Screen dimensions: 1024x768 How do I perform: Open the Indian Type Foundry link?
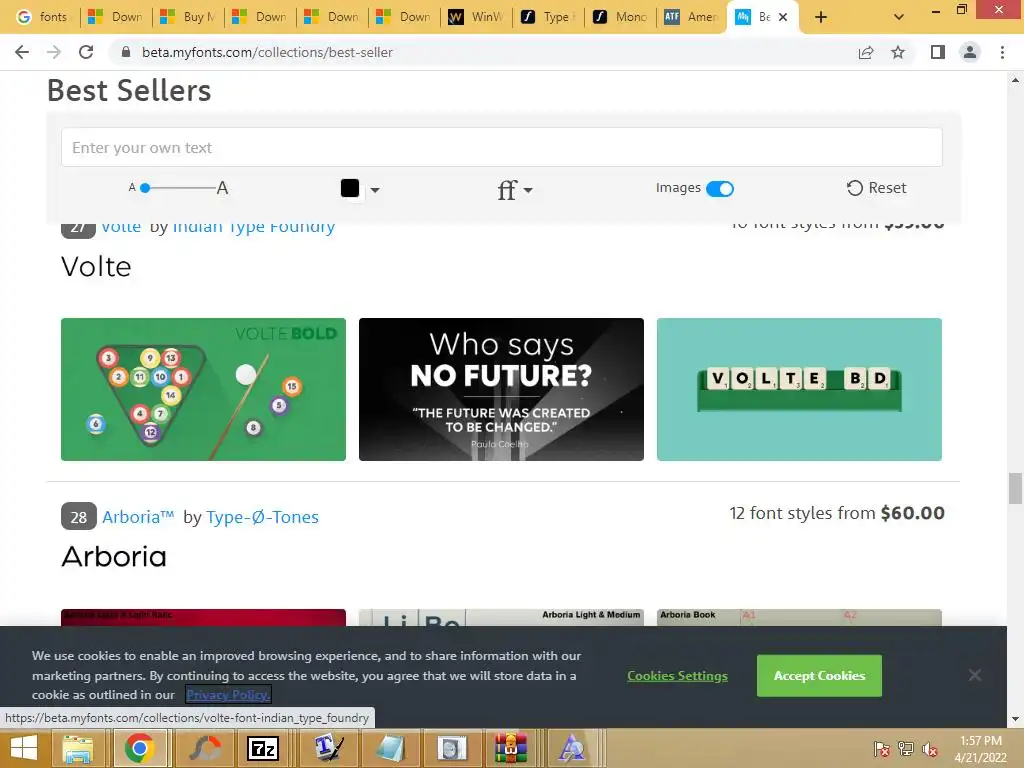(253, 227)
